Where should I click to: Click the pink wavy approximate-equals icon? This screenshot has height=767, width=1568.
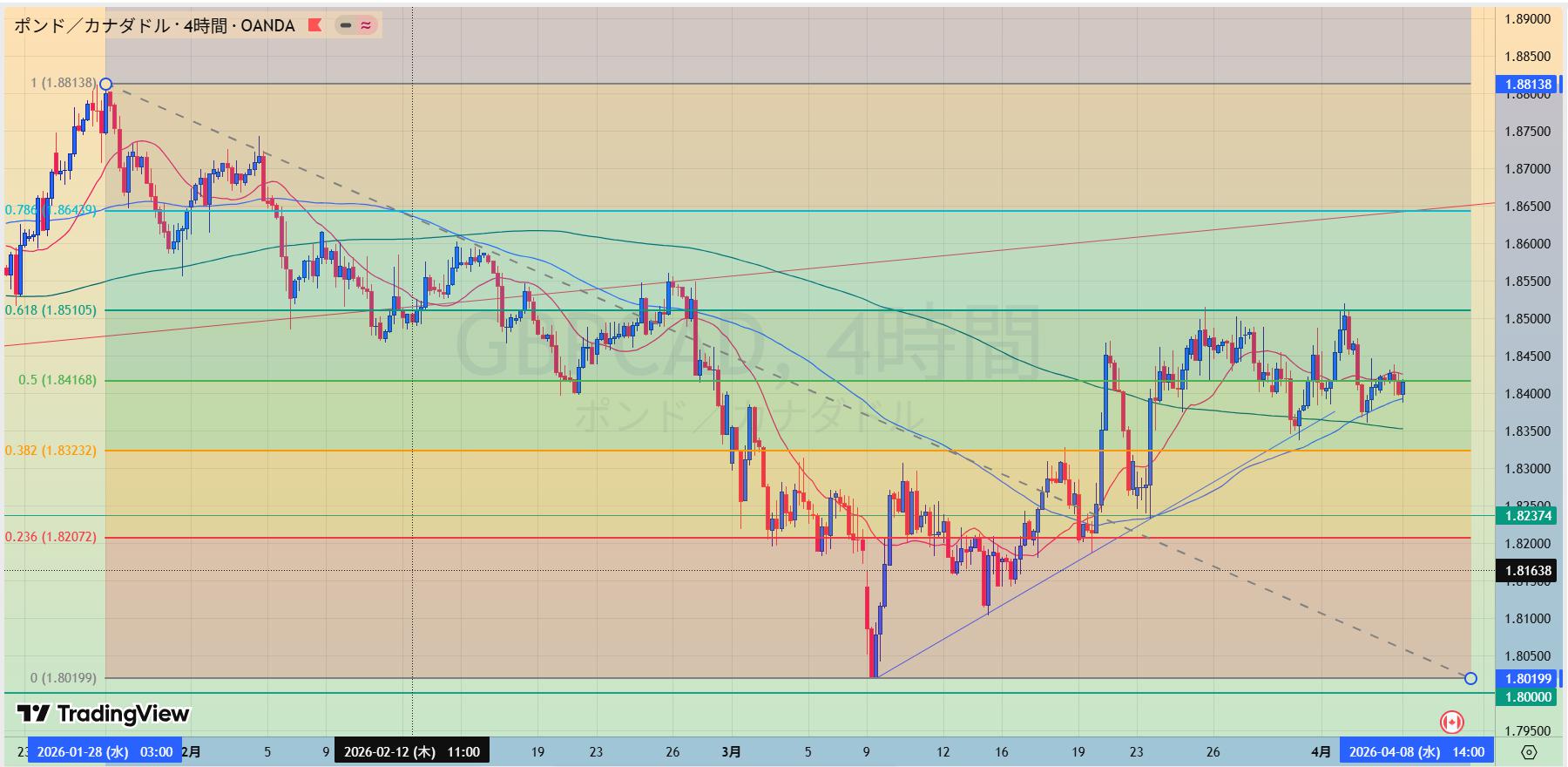pos(366,25)
